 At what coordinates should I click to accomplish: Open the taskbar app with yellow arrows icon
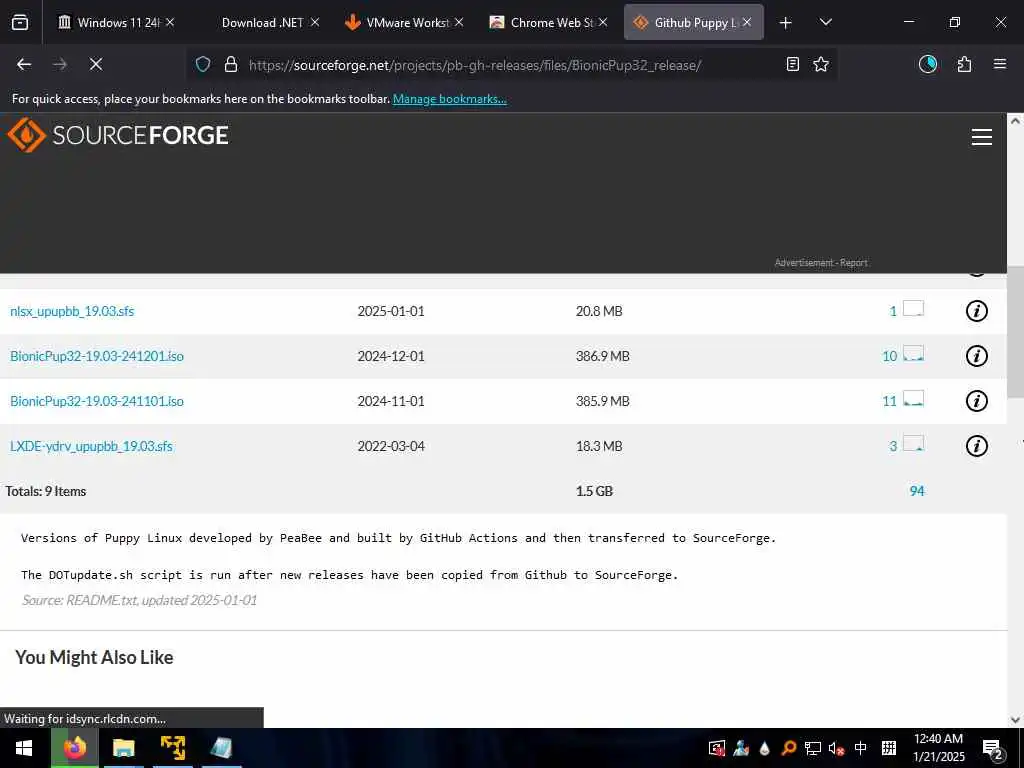point(172,748)
